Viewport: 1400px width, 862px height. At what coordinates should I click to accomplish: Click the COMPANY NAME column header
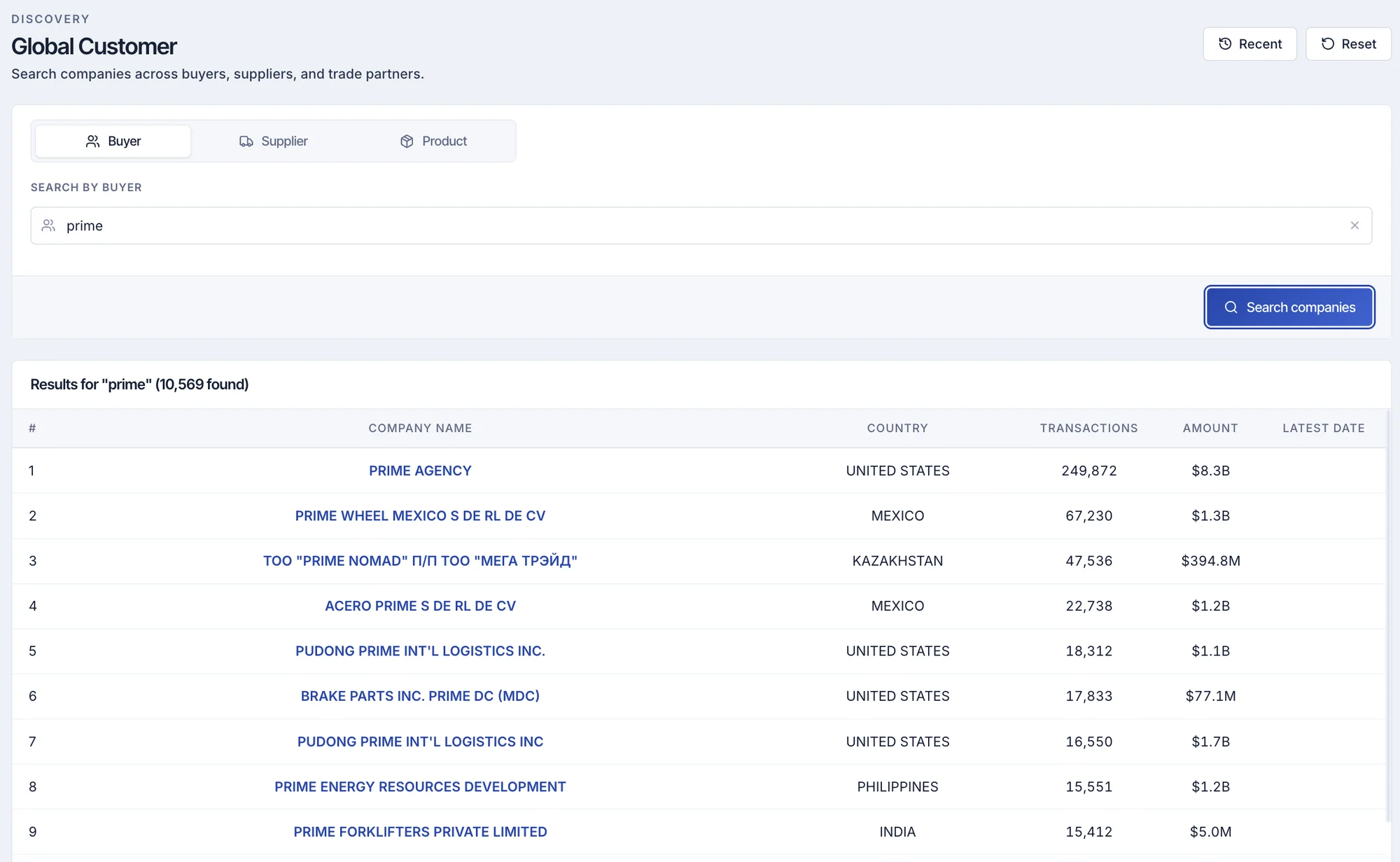[x=420, y=428]
